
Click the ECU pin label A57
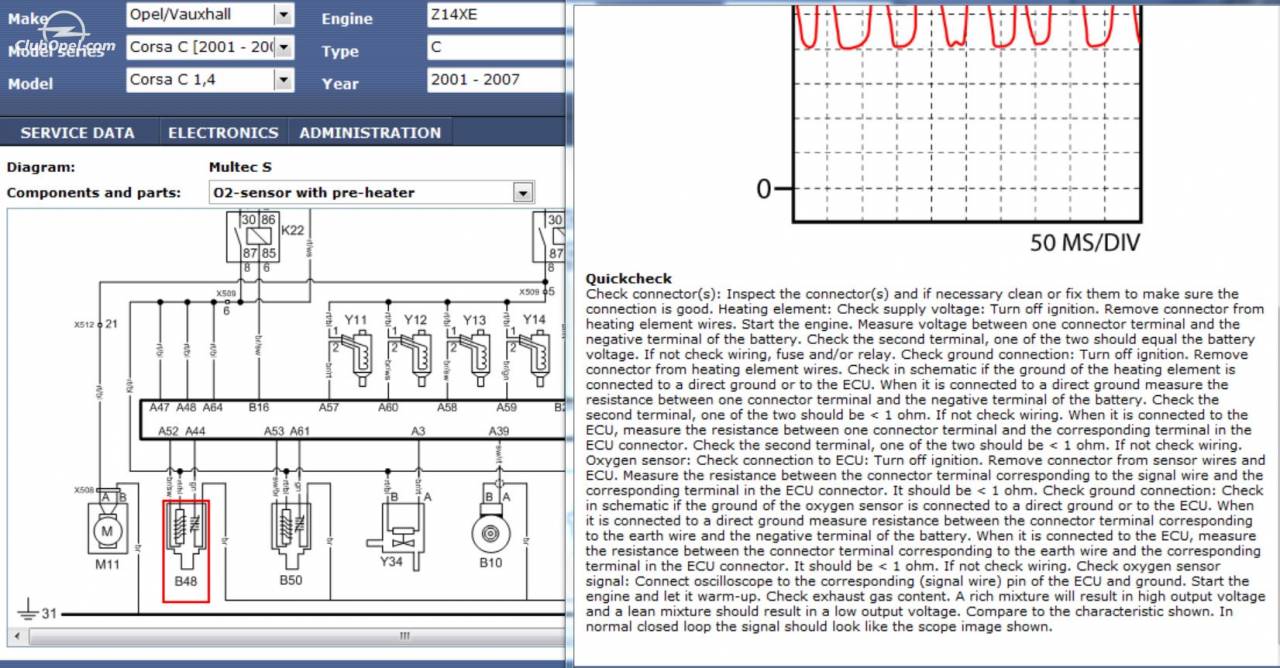click(329, 408)
